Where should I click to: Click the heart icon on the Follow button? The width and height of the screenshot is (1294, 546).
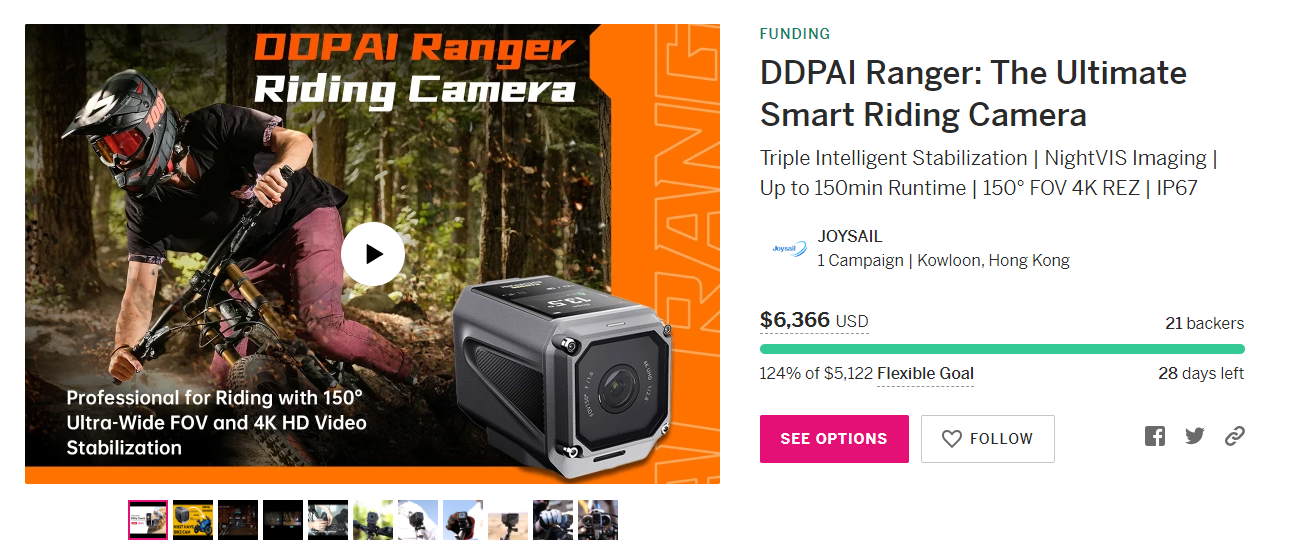pos(952,439)
